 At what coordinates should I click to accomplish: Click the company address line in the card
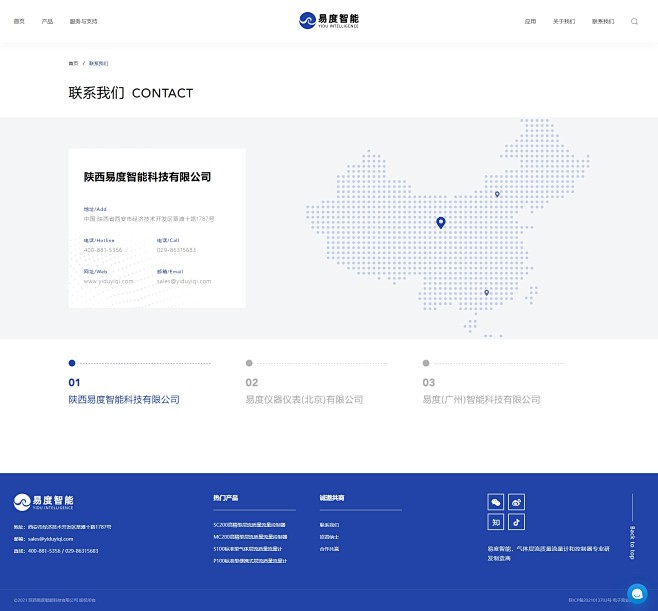pyautogui.click(x=149, y=219)
